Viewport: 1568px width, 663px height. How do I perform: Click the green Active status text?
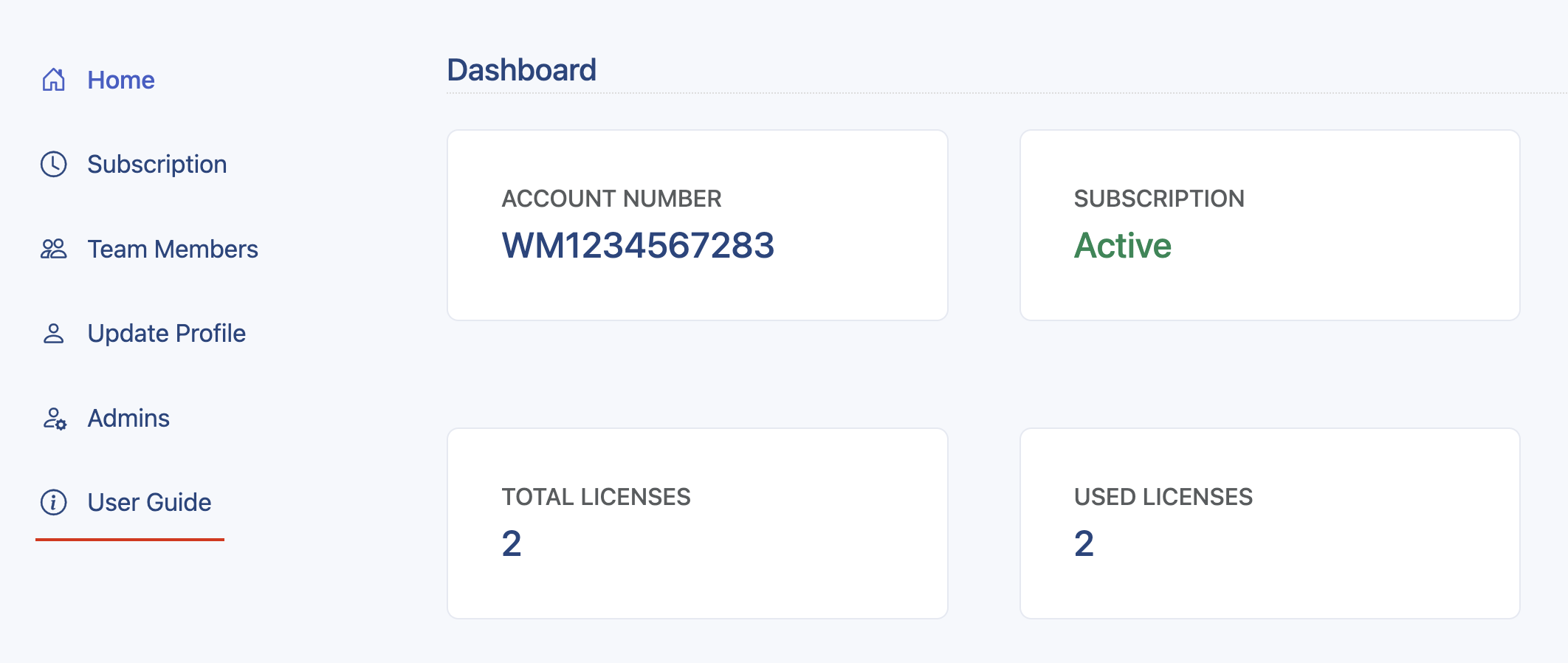pyautogui.click(x=1122, y=245)
